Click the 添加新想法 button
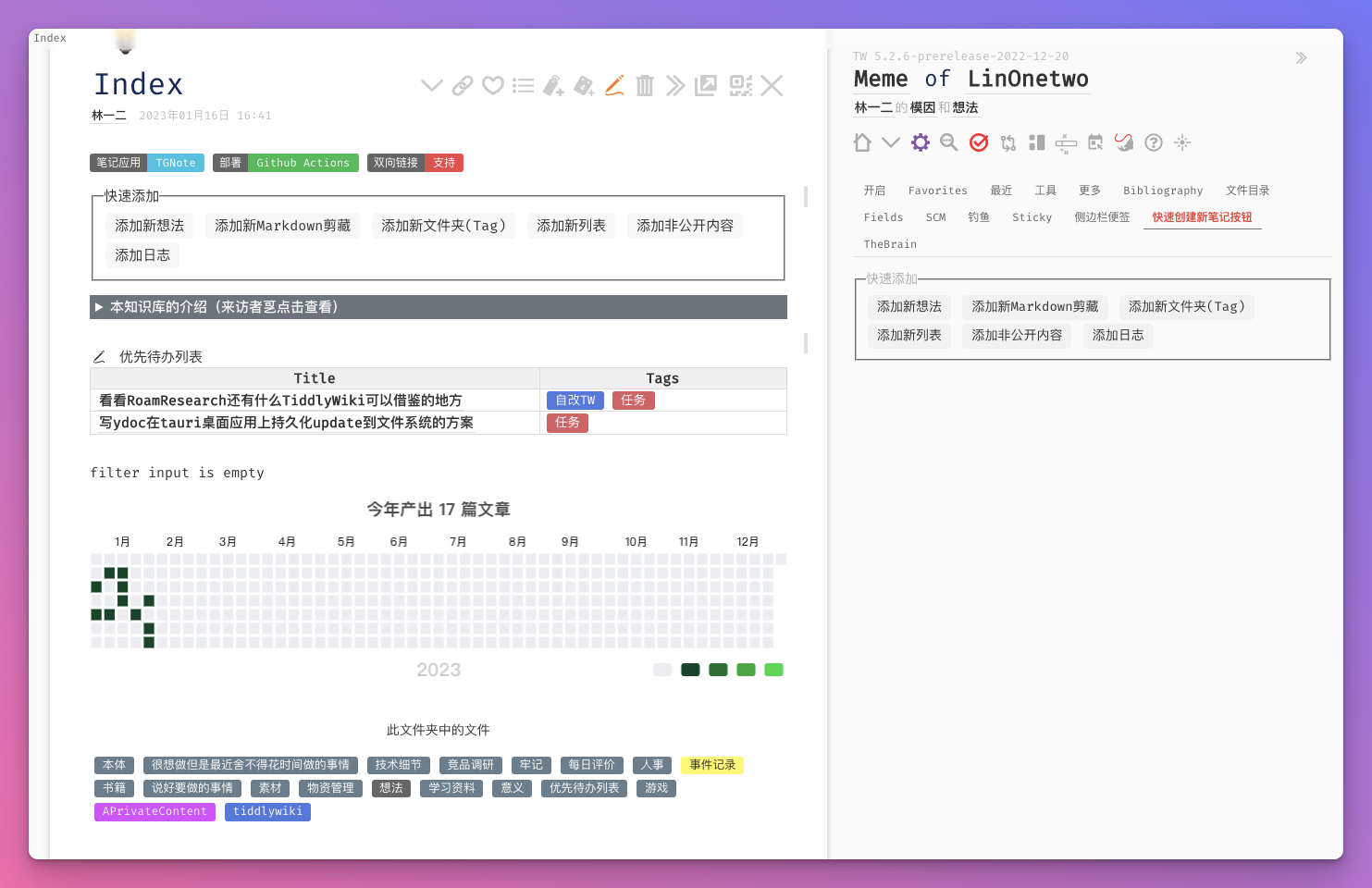The image size is (1372, 888). point(149,225)
